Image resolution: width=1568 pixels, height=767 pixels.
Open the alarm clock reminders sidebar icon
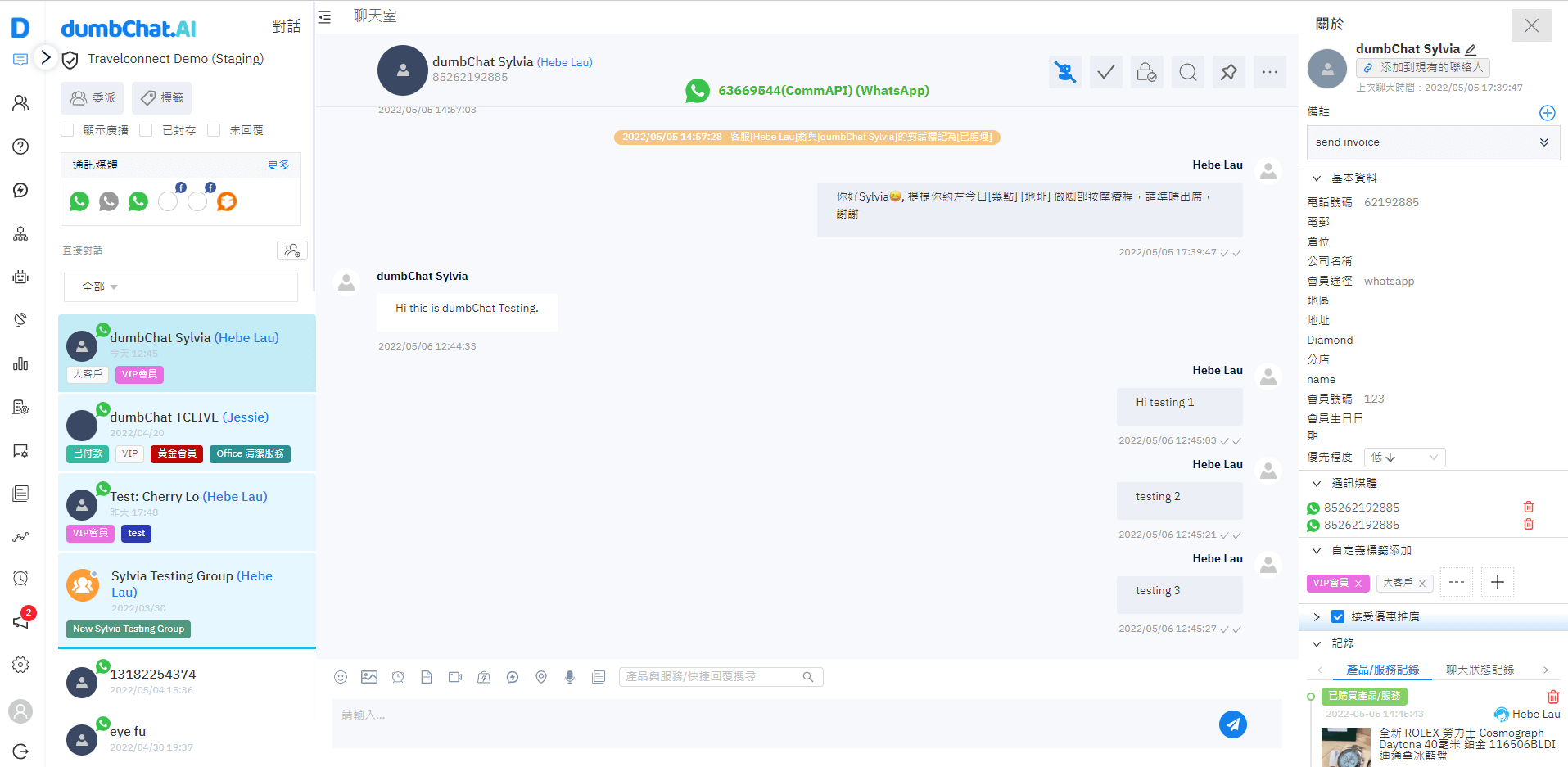pos(20,578)
